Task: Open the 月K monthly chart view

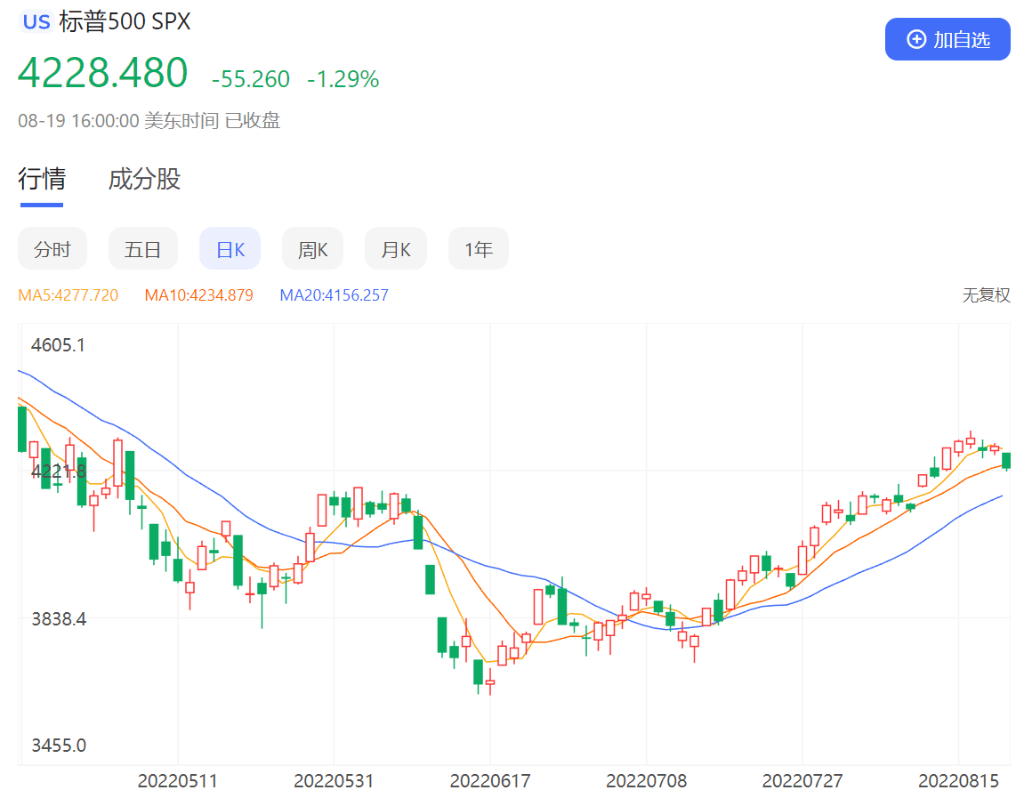Action: pos(395,248)
